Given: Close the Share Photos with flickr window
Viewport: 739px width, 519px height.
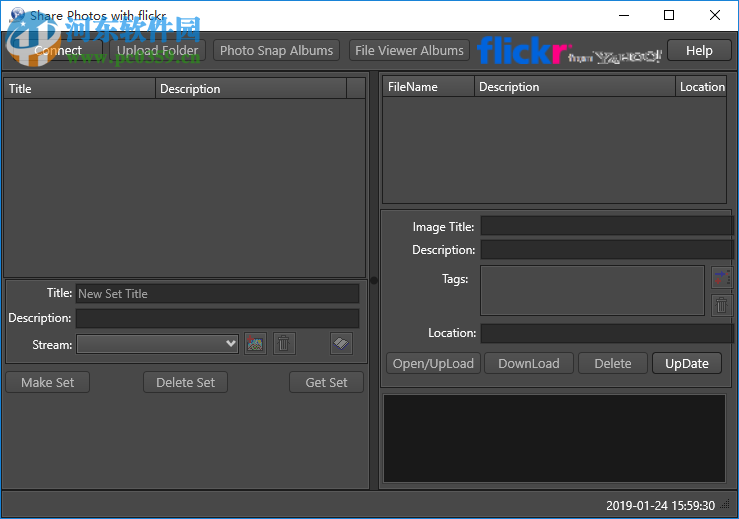Looking at the screenshot, I should (714, 15).
